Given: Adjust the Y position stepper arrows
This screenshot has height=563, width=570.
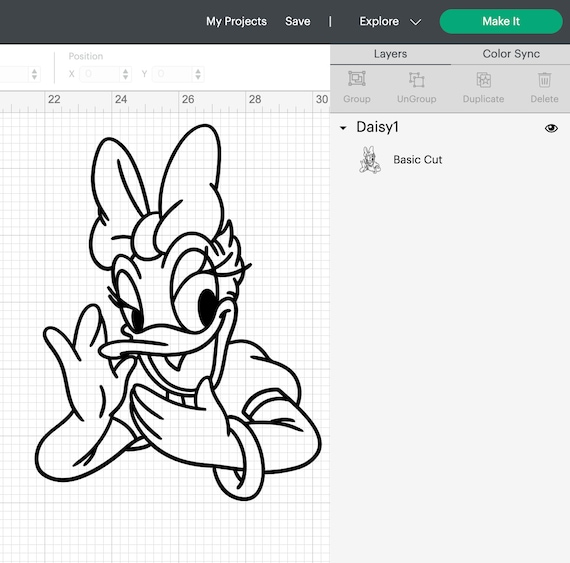Looking at the screenshot, I should 198,74.
